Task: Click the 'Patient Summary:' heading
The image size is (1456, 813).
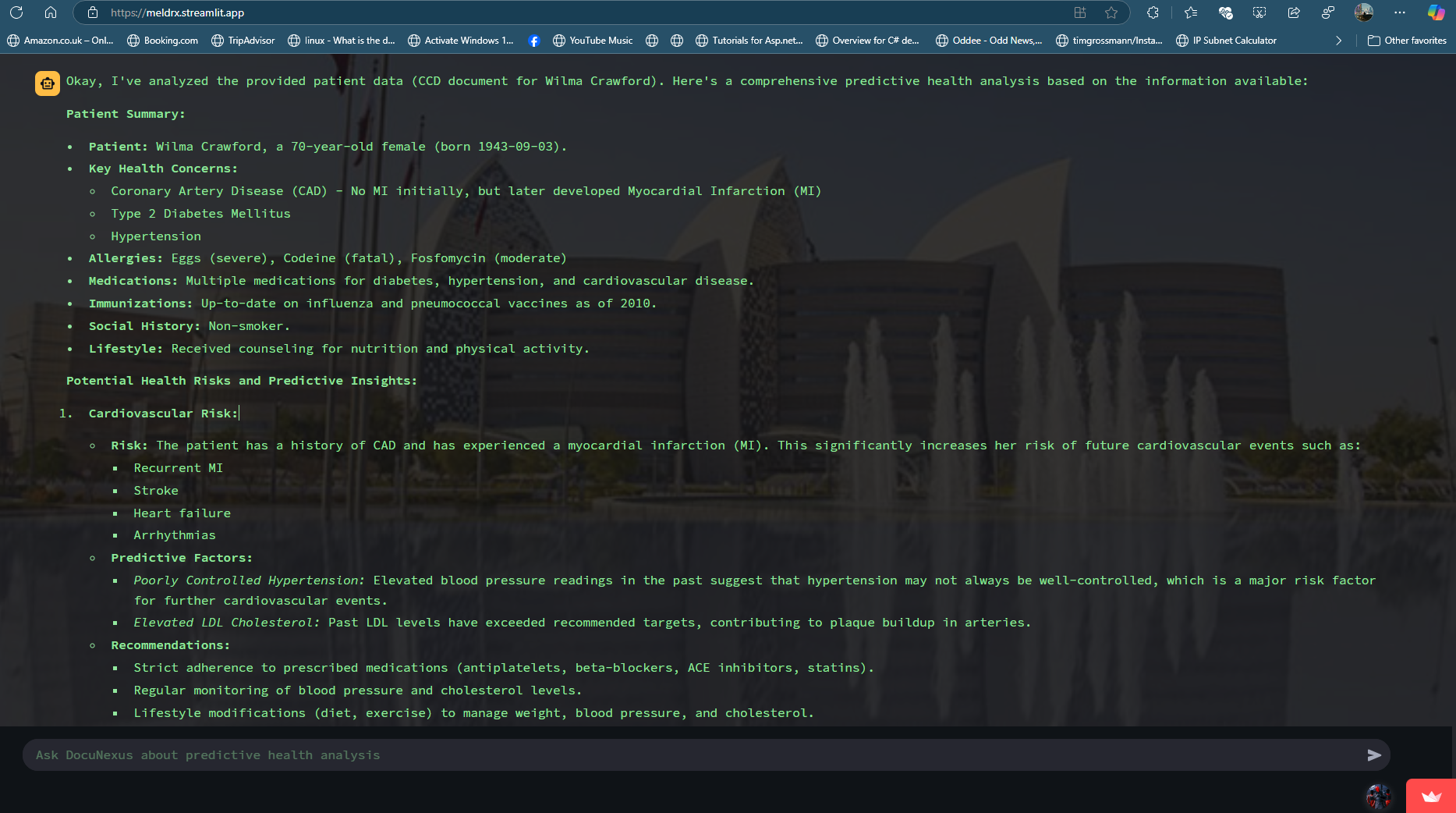Action: tap(126, 114)
